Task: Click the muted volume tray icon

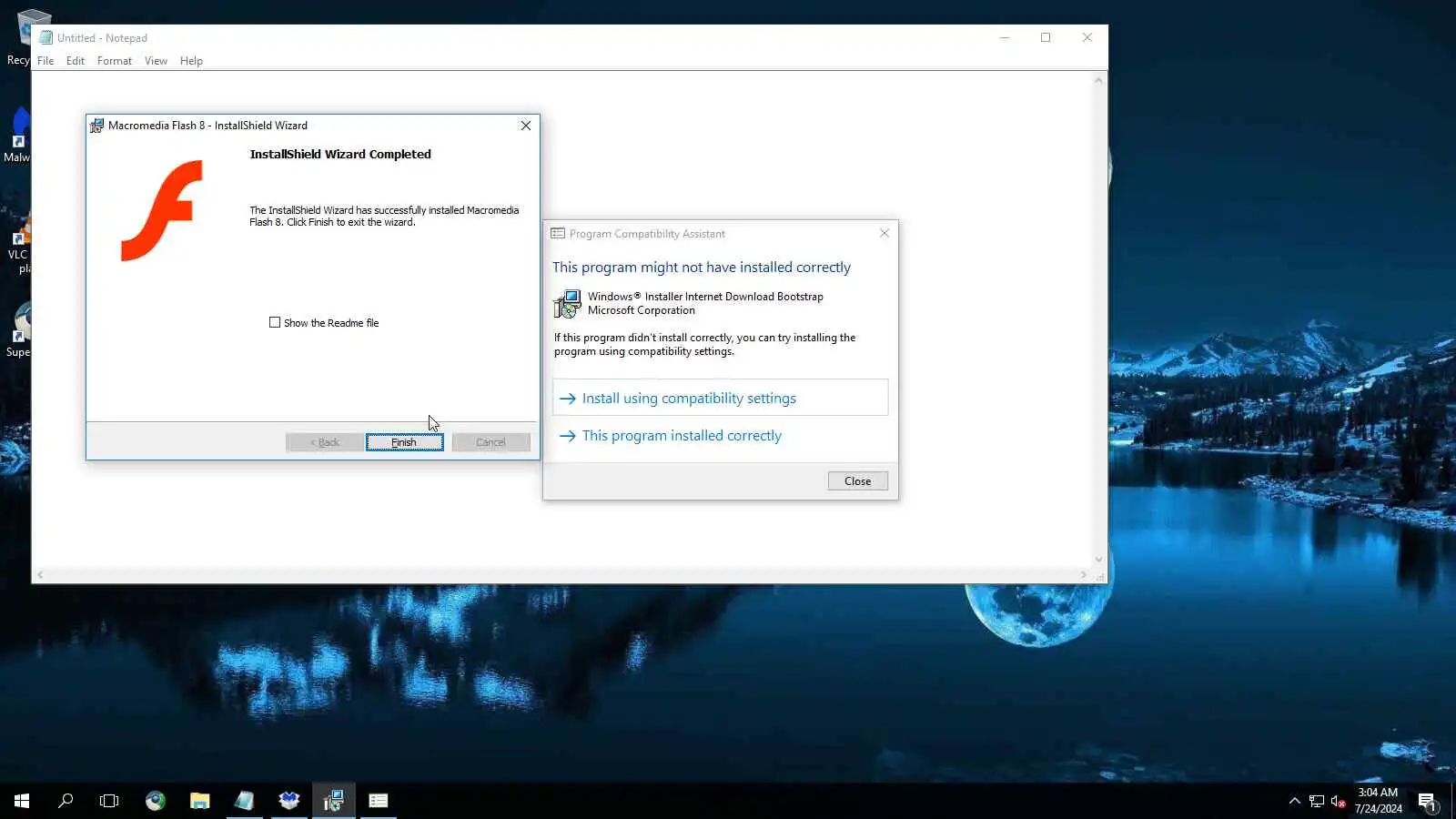Action: (1338, 801)
